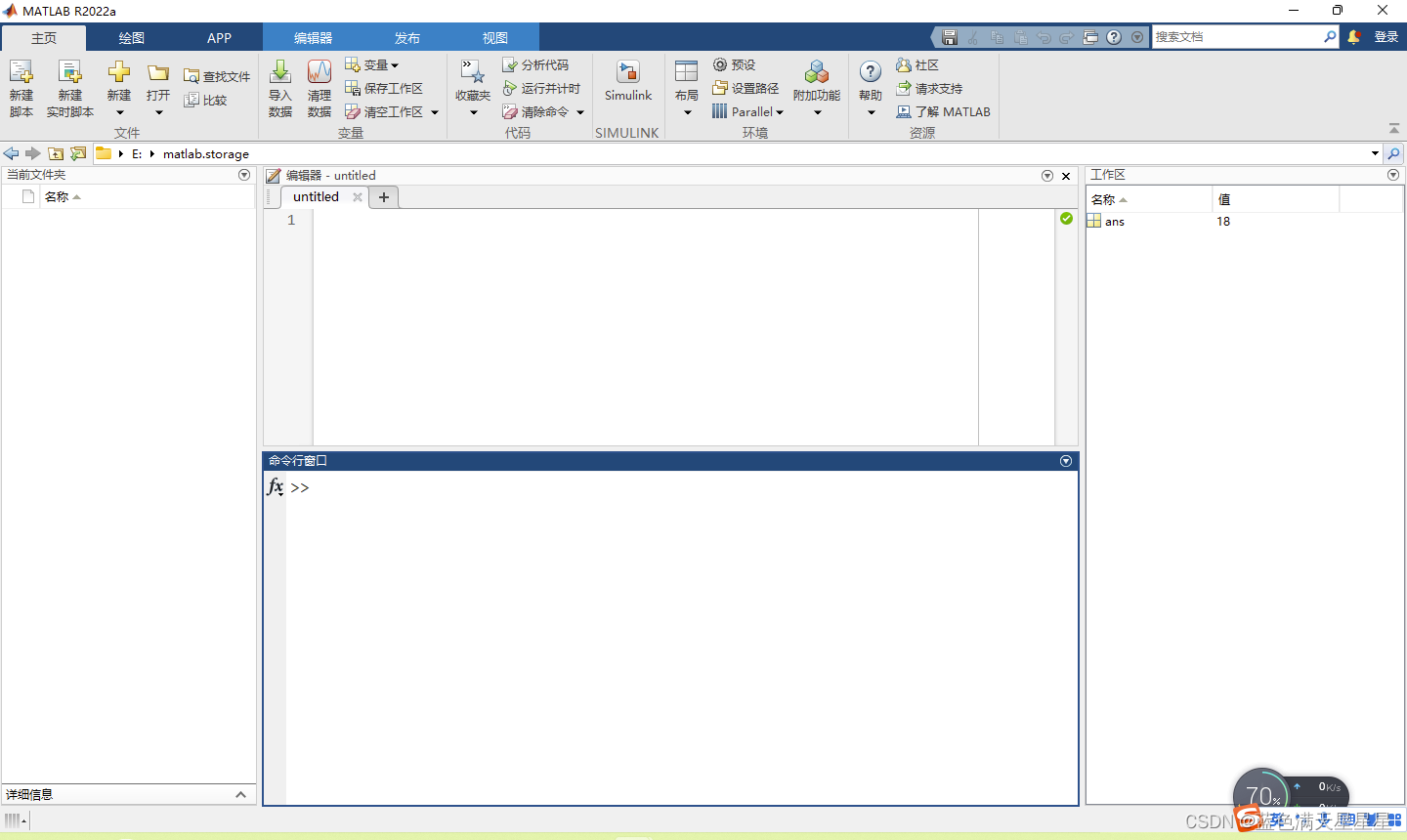Click 了解 MATLAB (Learn MATLAB)
The height and width of the screenshot is (840, 1407).
944,111
